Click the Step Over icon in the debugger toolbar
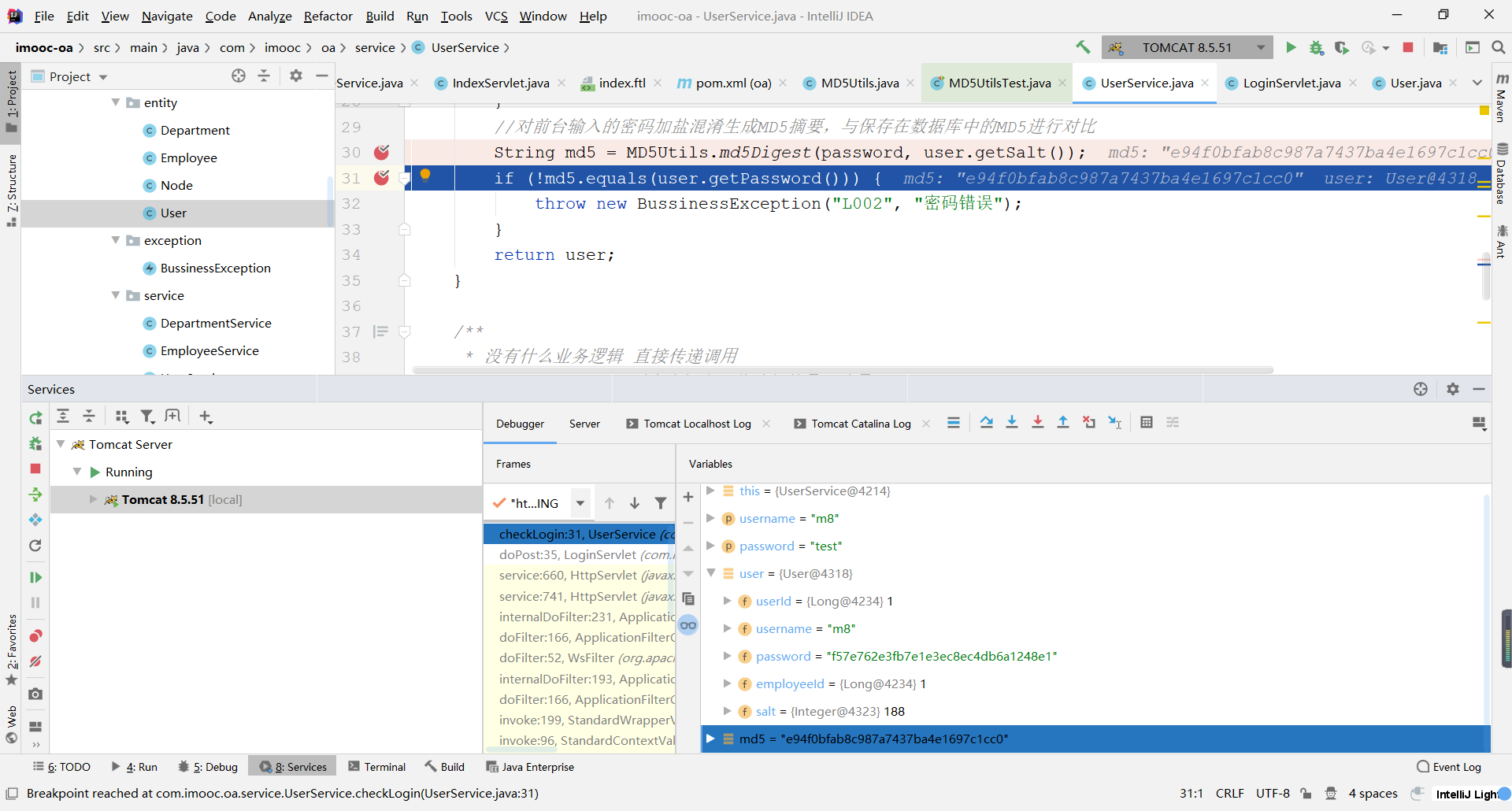This screenshot has width=1512, height=811. [987, 423]
